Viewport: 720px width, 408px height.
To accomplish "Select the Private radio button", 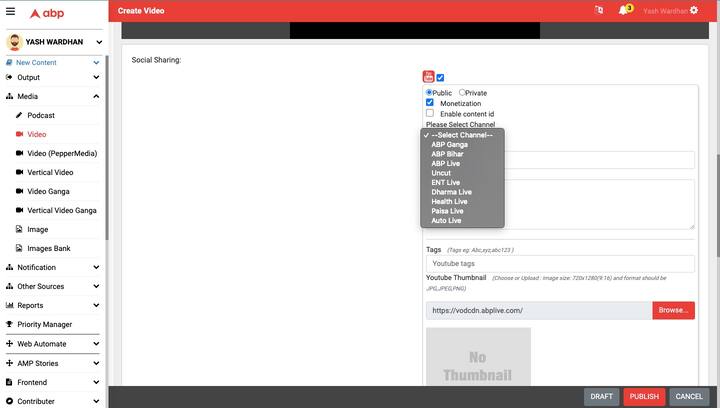I will click(462, 92).
